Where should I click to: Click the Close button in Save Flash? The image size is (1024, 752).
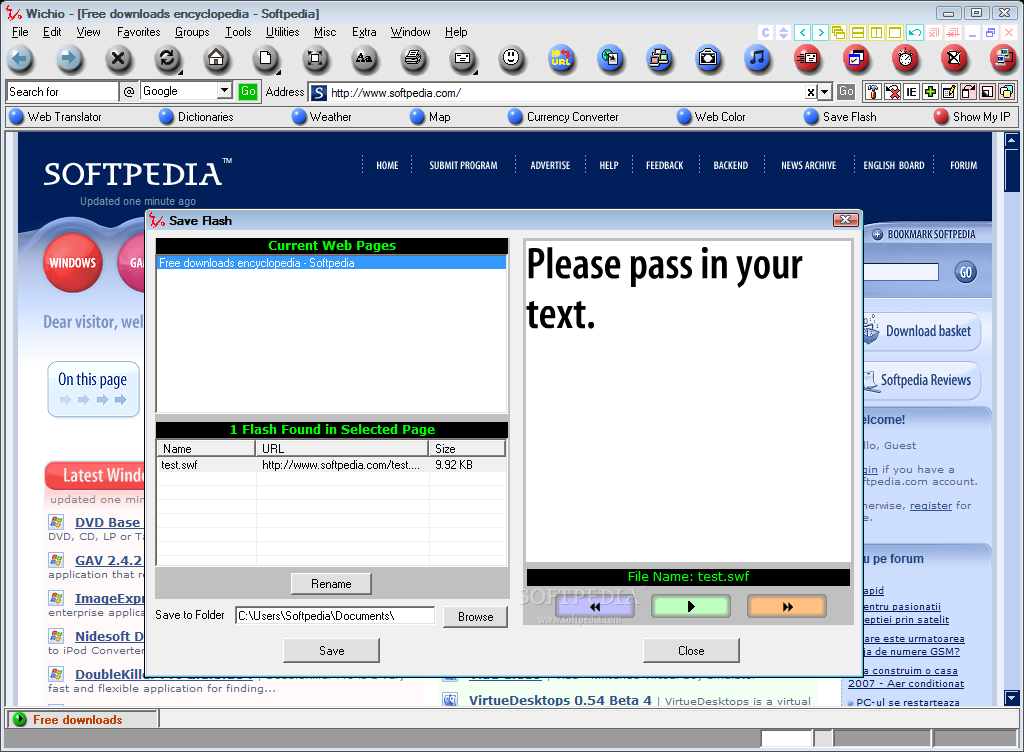pos(691,651)
